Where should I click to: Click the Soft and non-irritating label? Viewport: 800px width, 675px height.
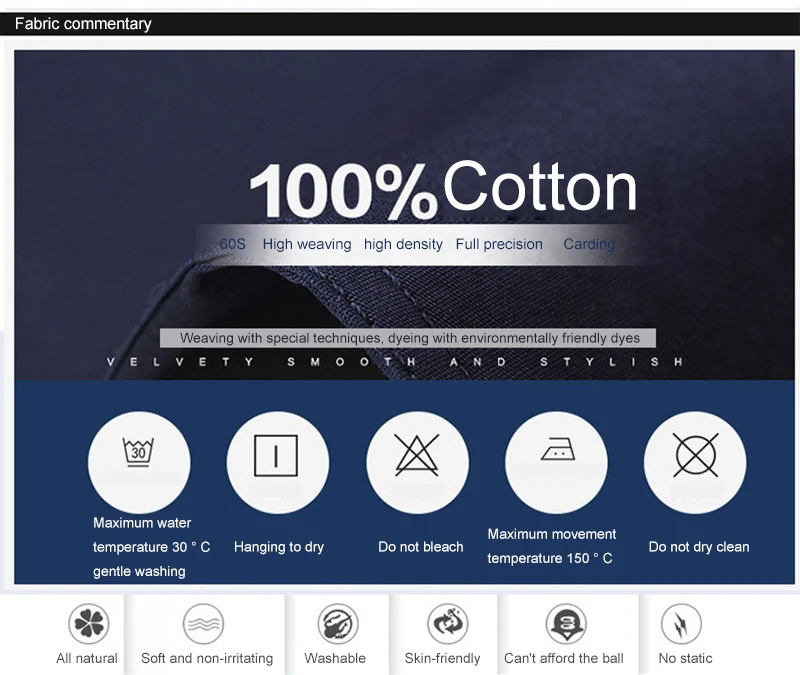pos(207,658)
